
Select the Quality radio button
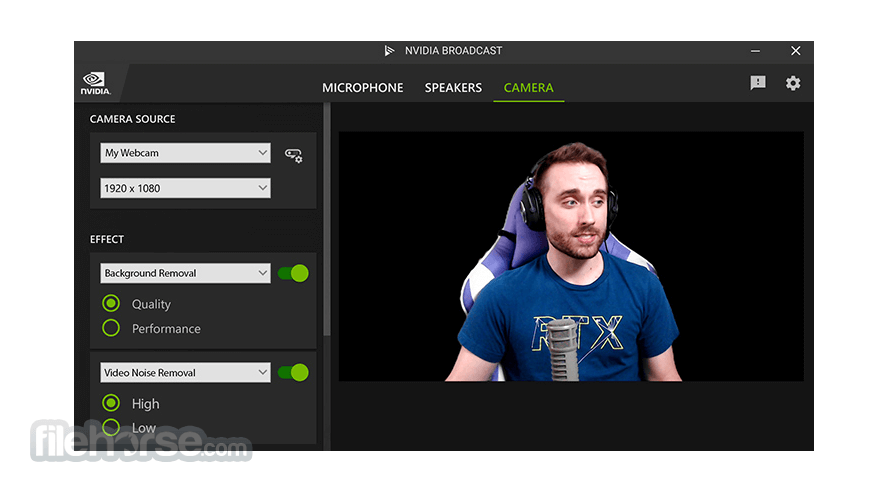tap(111, 303)
